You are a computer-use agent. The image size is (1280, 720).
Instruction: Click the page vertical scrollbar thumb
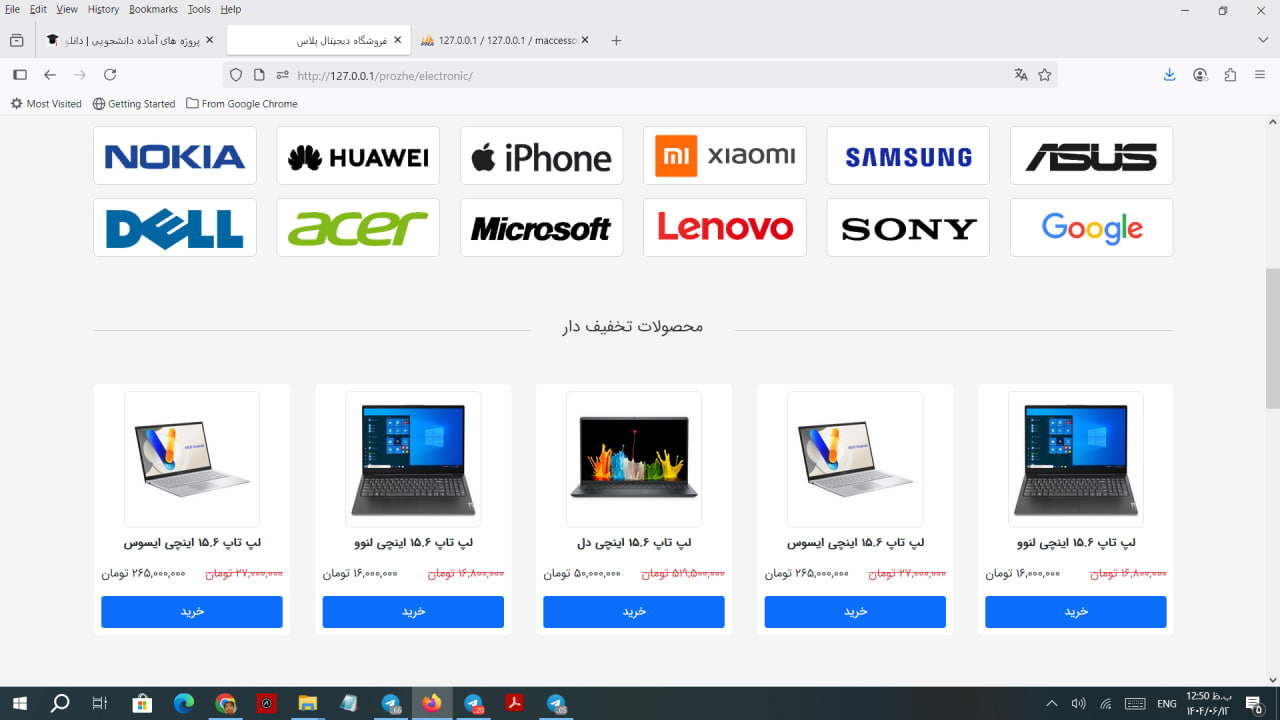point(1272,338)
